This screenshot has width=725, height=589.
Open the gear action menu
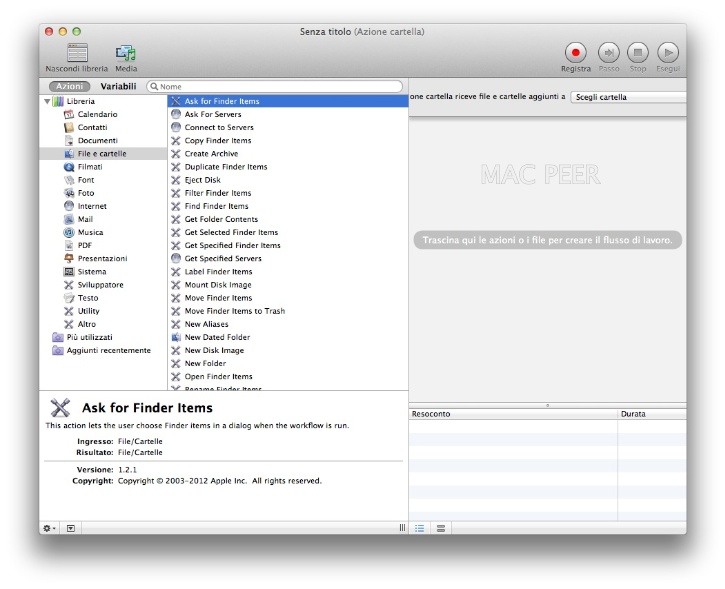coord(49,528)
